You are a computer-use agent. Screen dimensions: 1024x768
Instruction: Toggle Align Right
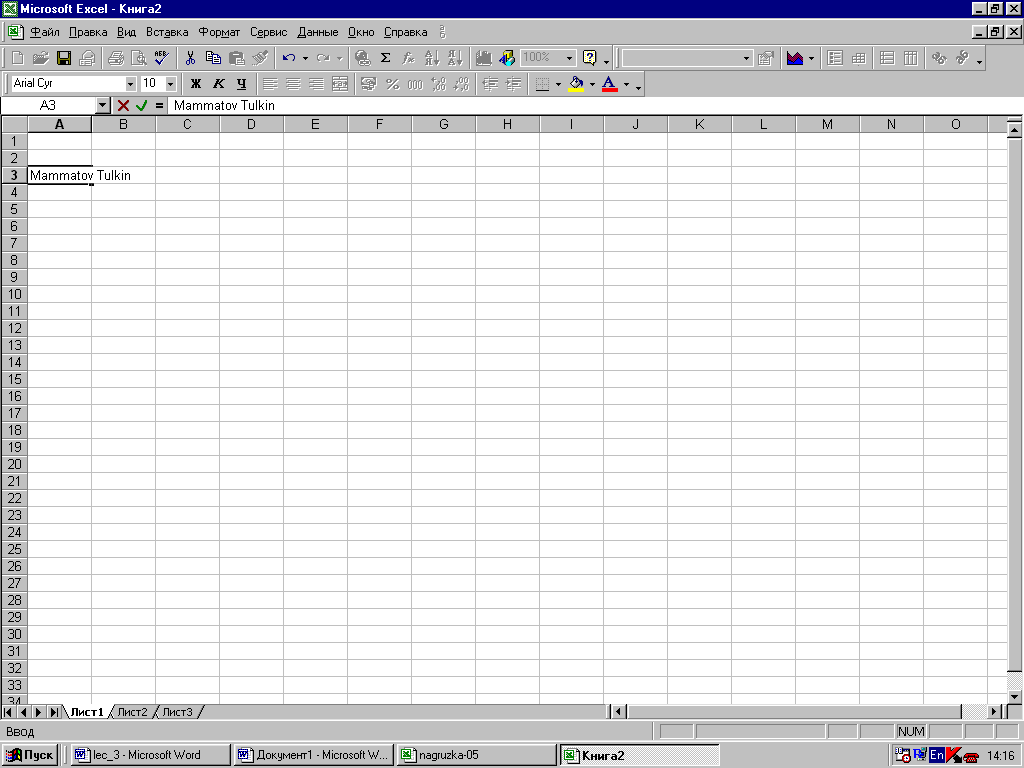click(x=316, y=84)
